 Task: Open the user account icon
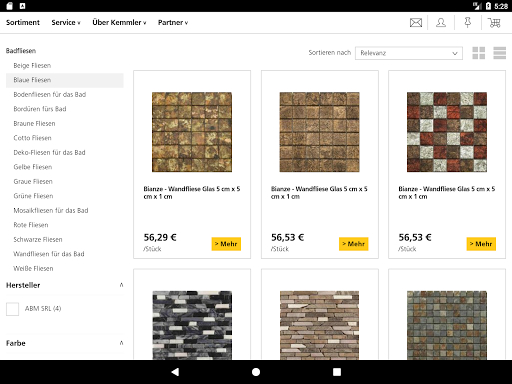[x=441, y=23]
